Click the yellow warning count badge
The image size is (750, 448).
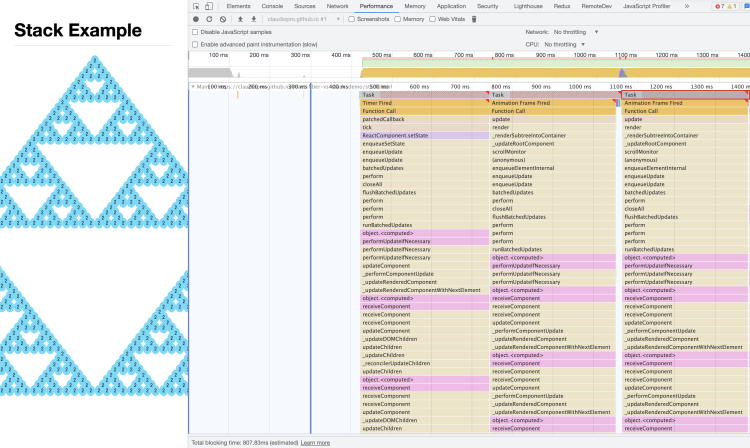[732, 6]
